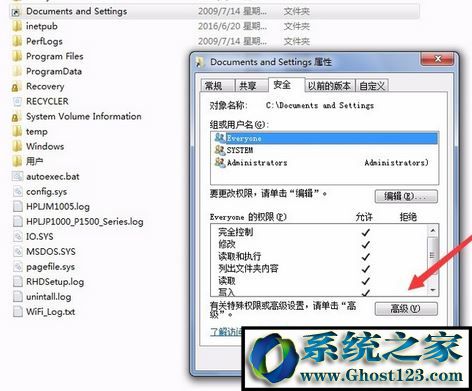Open the 自定义 tab

pyautogui.click(x=372, y=86)
